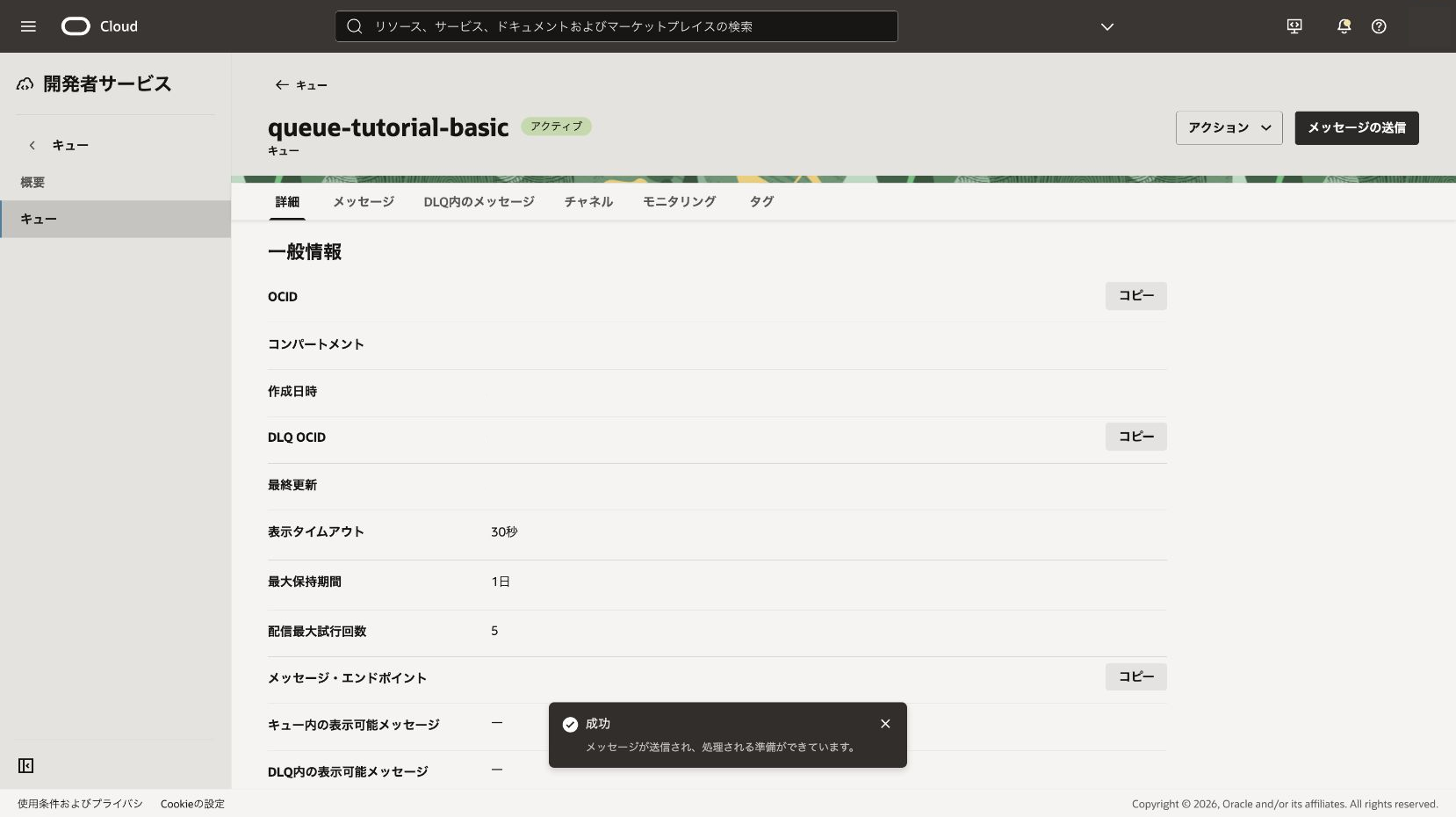Click the 開発者サービス sidebar heading
1456x817 pixels.
(107, 84)
